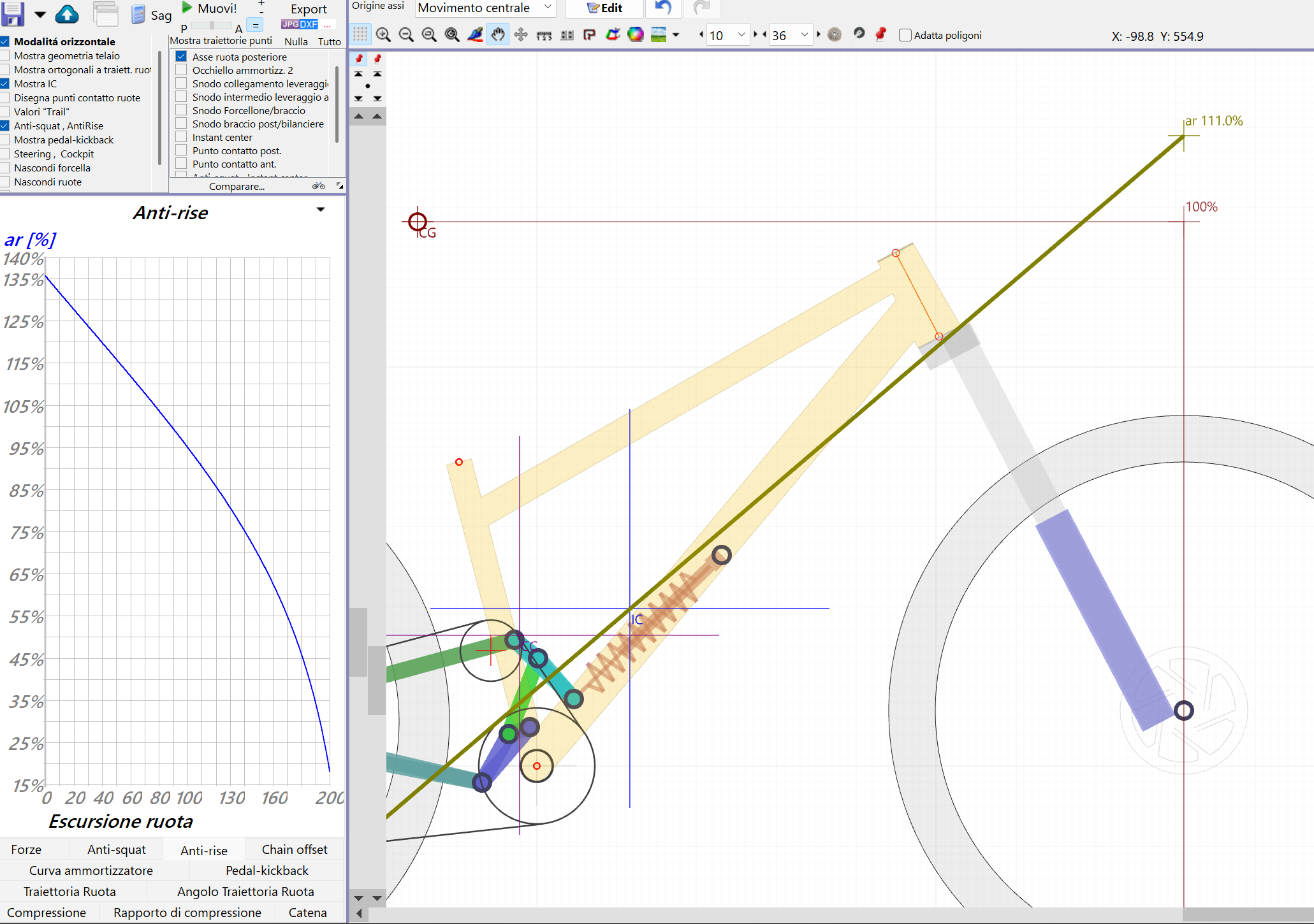Click the redo arrow button
1314x924 pixels.
(702, 8)
